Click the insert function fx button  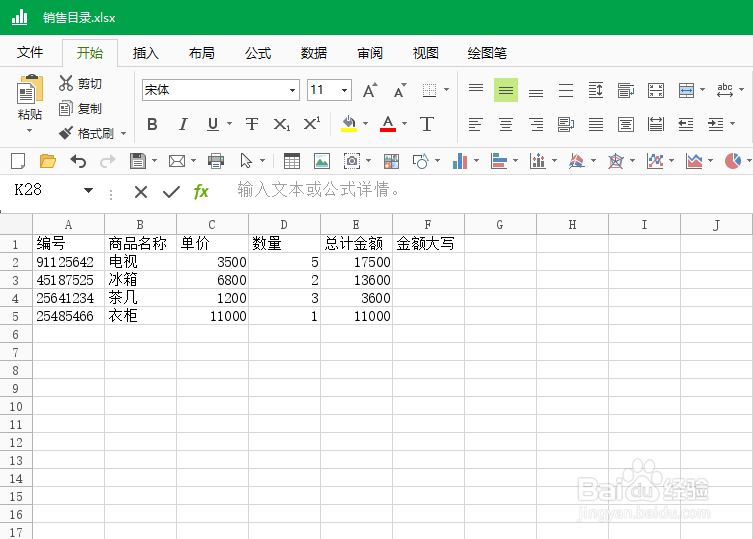tap(201, 192)
